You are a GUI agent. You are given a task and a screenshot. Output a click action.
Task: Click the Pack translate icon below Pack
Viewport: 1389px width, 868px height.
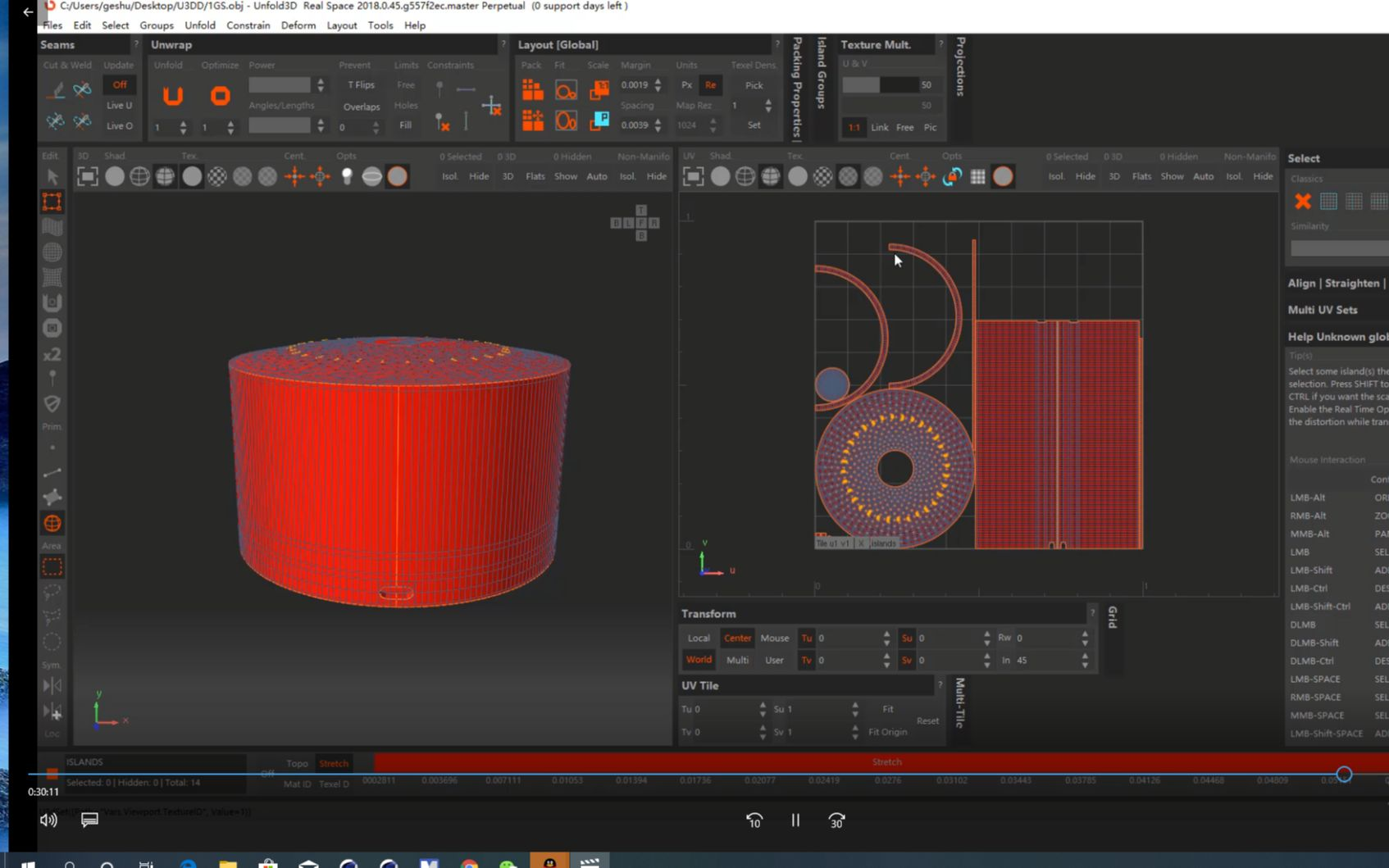click(533, 120)
